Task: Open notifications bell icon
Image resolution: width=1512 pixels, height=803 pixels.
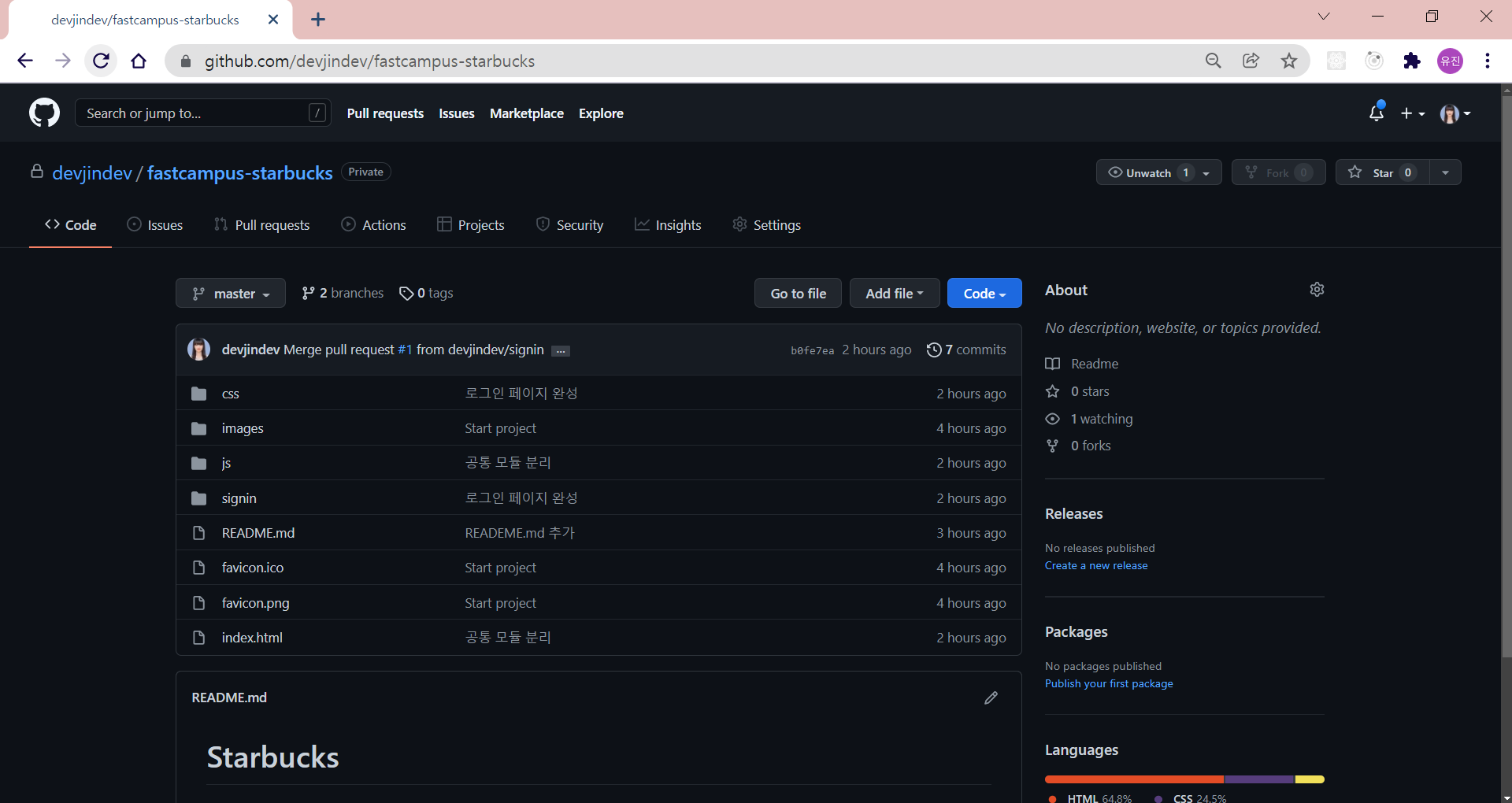Action: point(1376,113)
